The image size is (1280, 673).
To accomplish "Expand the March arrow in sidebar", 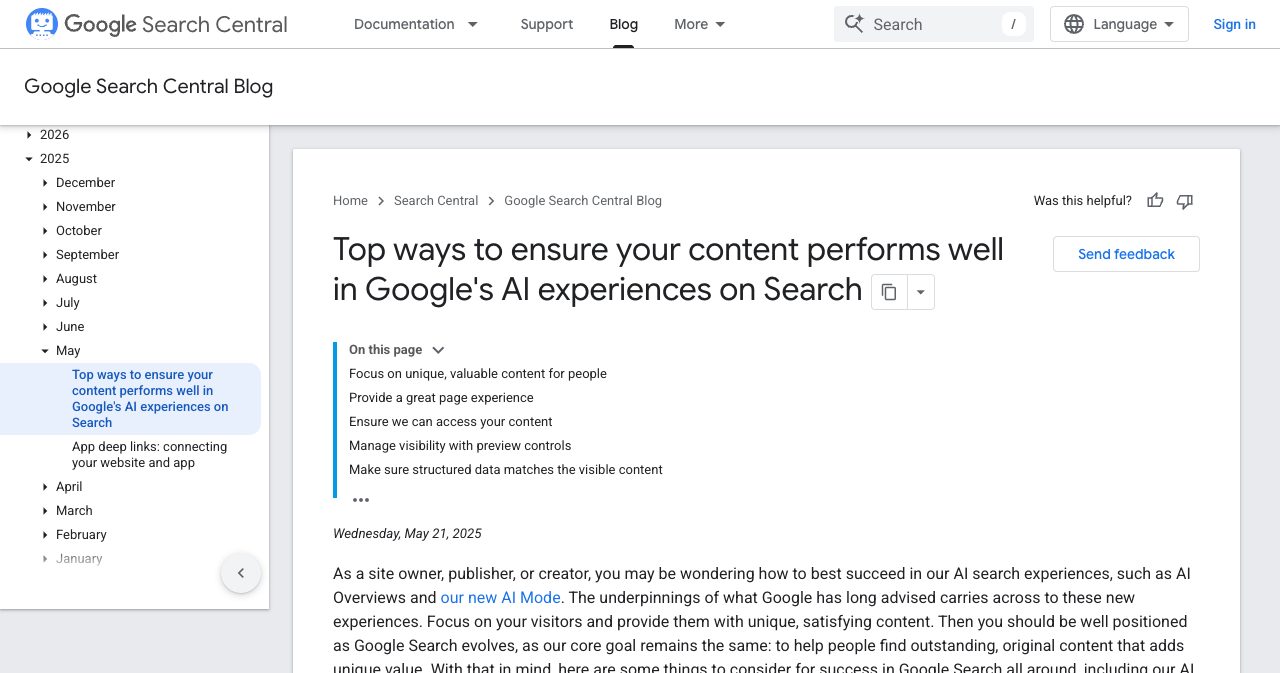I will (45, 511).
